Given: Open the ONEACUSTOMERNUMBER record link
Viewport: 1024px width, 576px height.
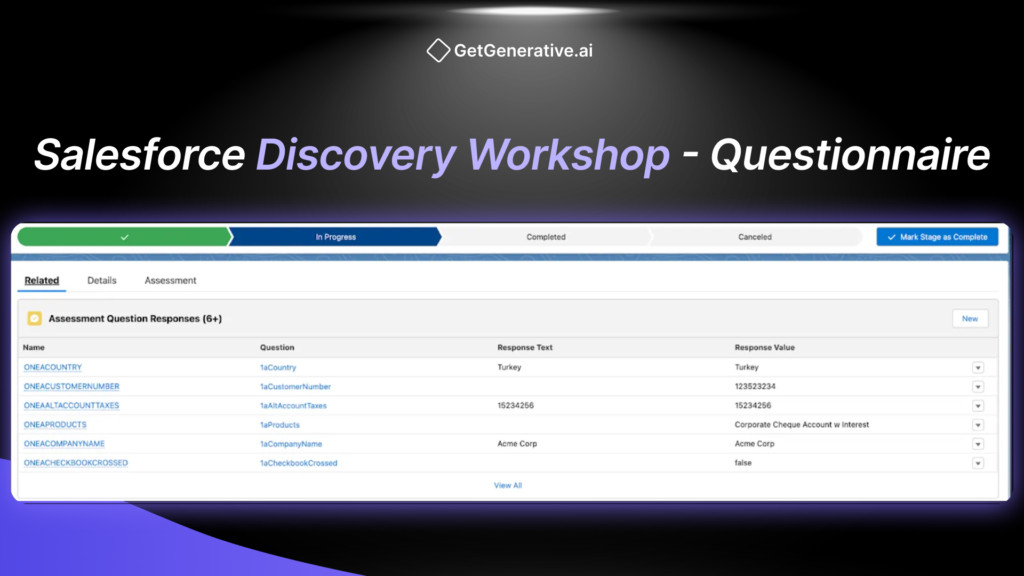Looking at the screenshot, I should click(x=72, y=387).
